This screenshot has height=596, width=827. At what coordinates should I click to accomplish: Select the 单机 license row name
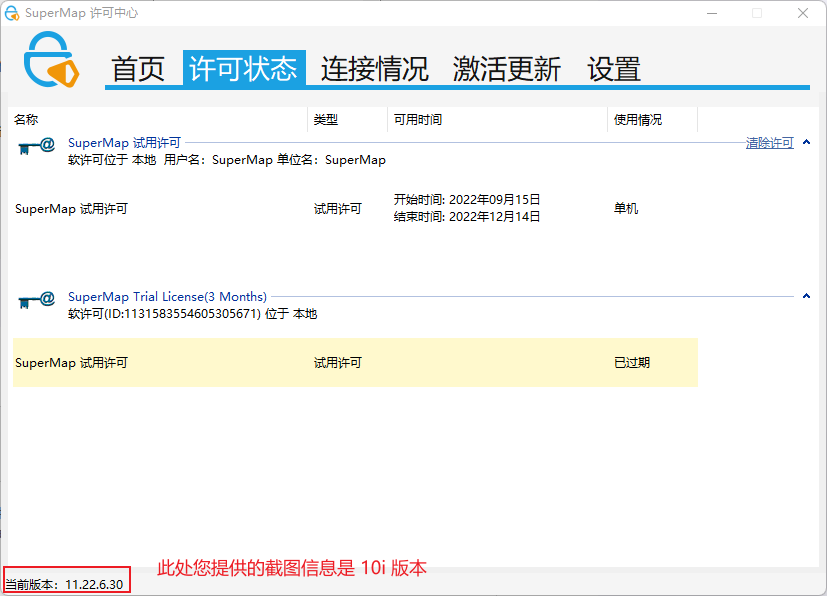(71, 209)
